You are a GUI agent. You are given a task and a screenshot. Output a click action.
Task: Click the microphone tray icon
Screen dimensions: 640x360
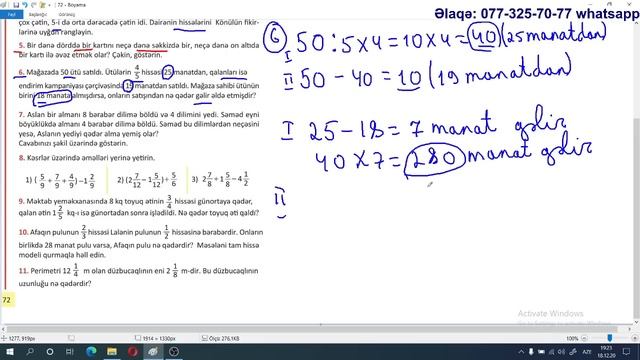coord(531,351)
